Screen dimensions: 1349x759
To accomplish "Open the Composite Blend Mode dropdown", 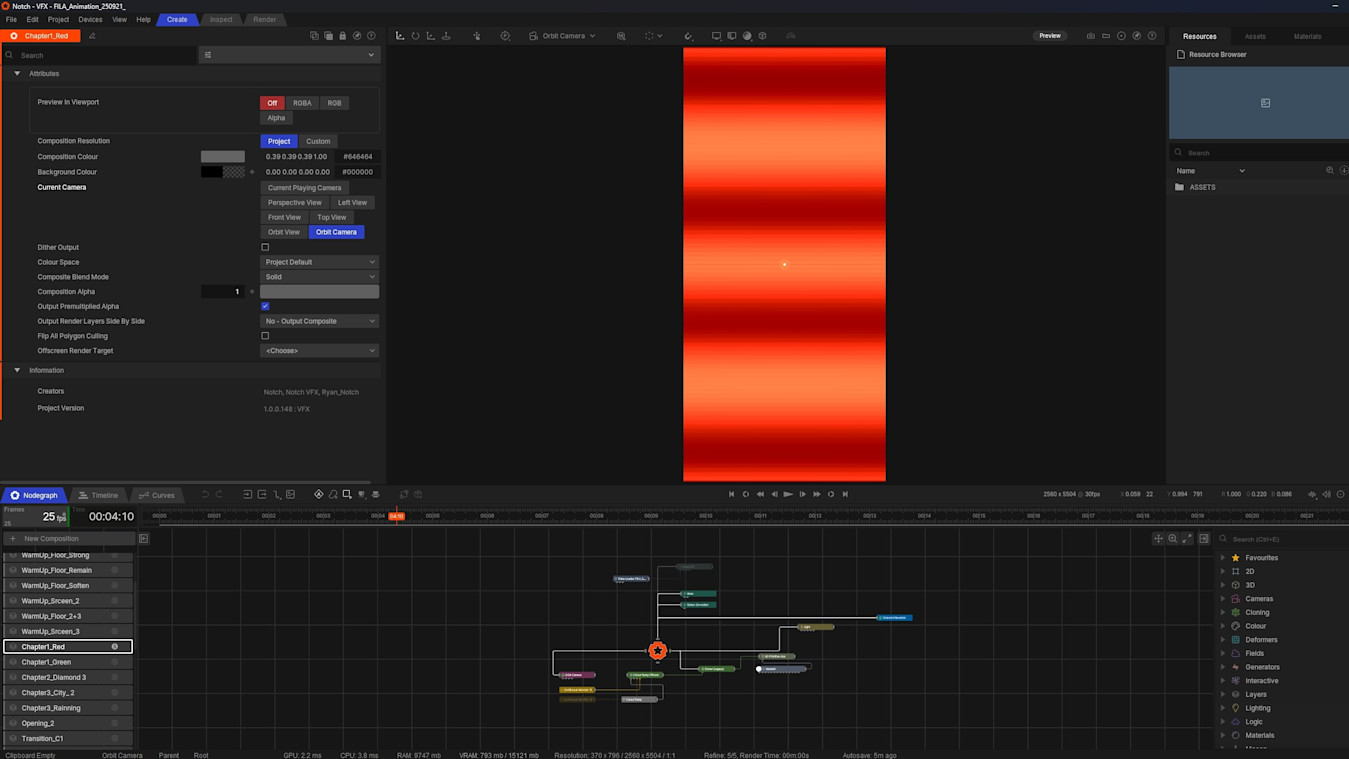I will pos(319,277).
